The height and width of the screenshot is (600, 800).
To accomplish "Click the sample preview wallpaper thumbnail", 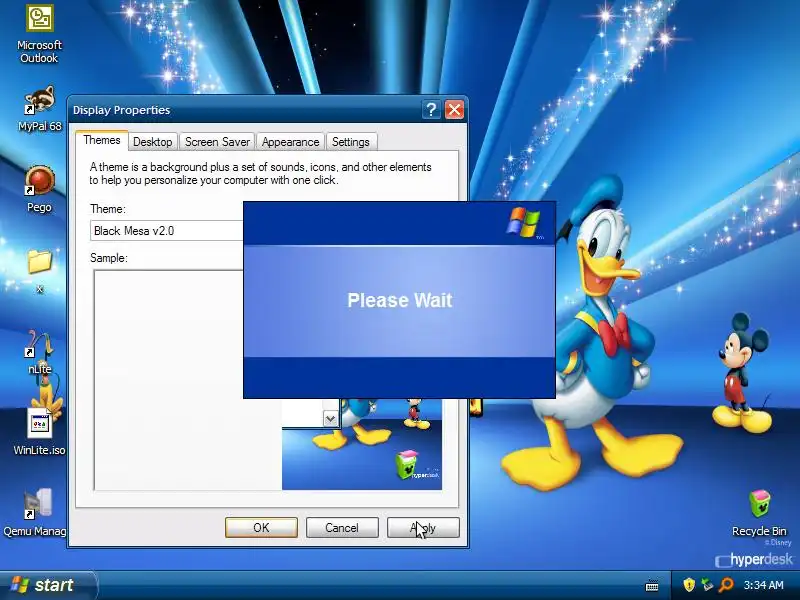I will pyautogui.click(x=362, y=444).
